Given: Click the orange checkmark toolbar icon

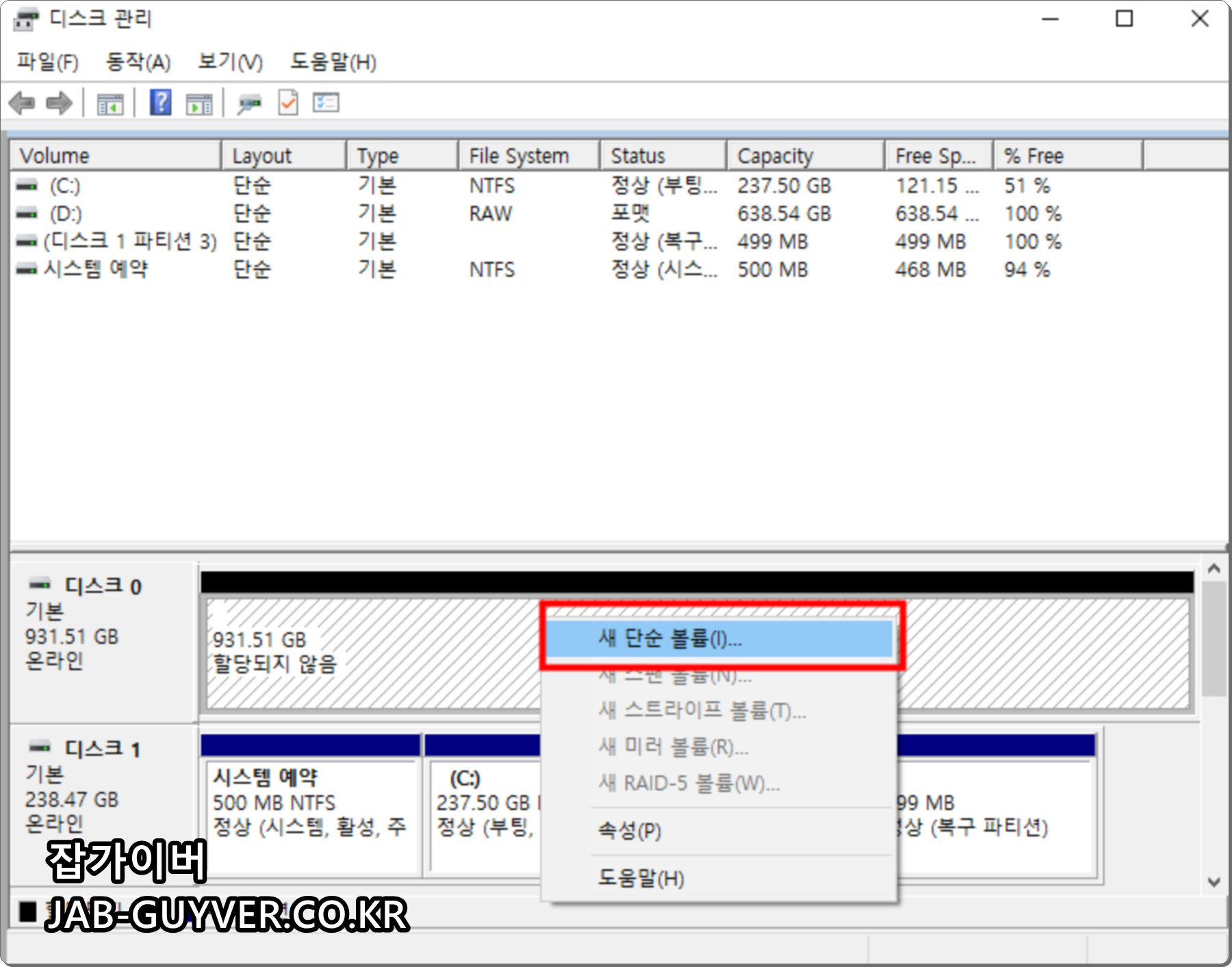Looking at the screenshot, I should click(x=287, y=103).
